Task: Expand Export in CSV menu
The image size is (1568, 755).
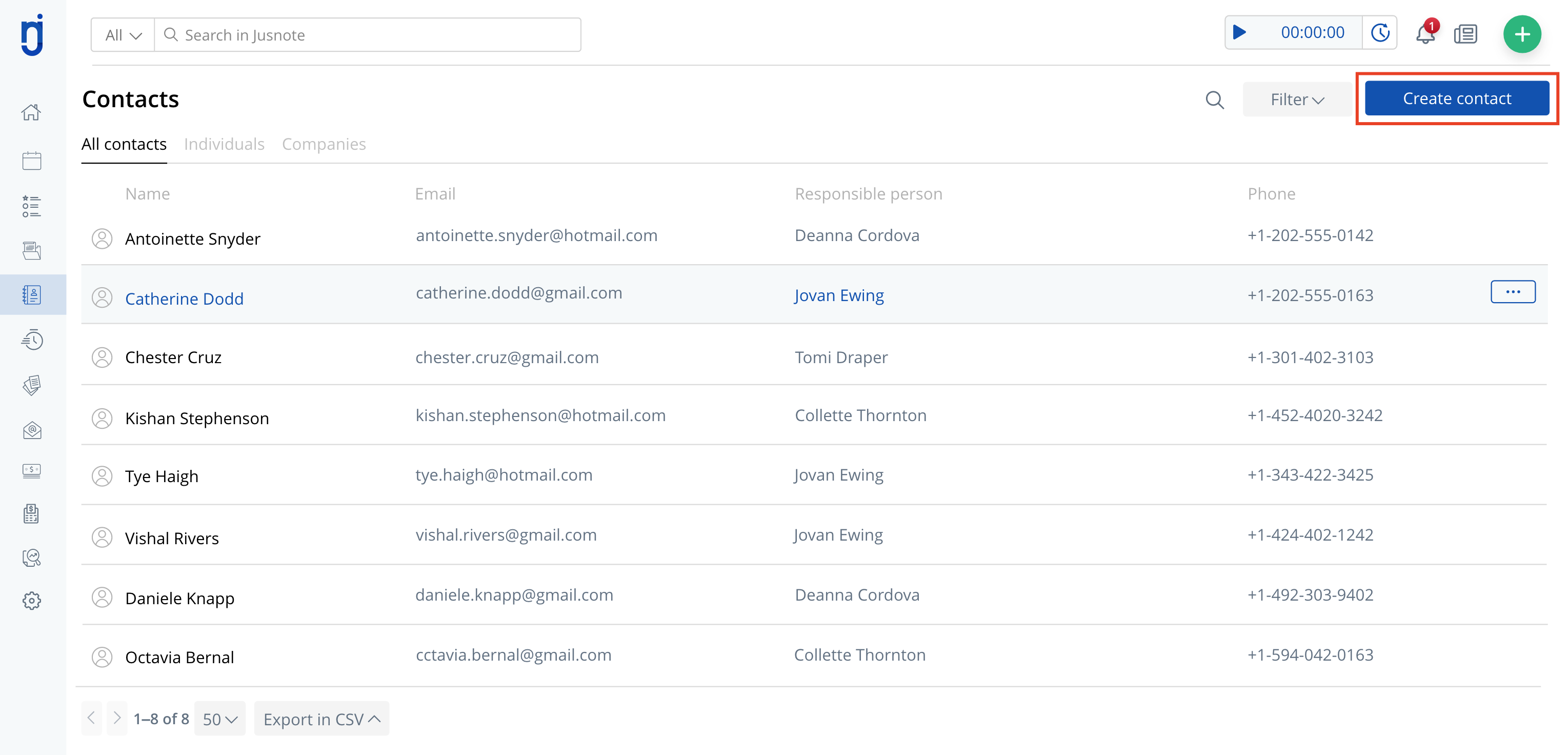Action: pyautogui.click(x=321, y=719)
